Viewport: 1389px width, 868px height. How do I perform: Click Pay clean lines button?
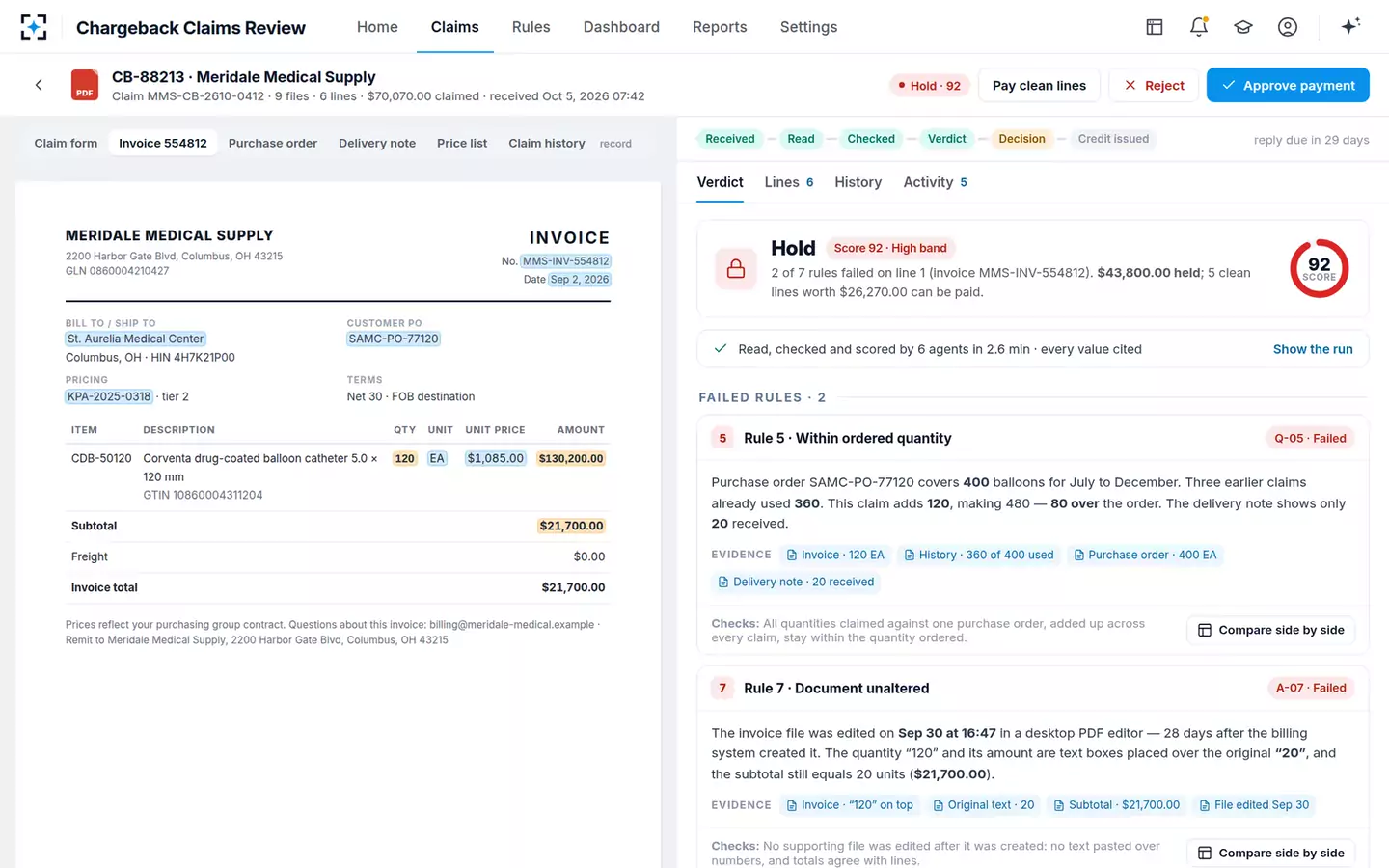(x=1039, y=85)
